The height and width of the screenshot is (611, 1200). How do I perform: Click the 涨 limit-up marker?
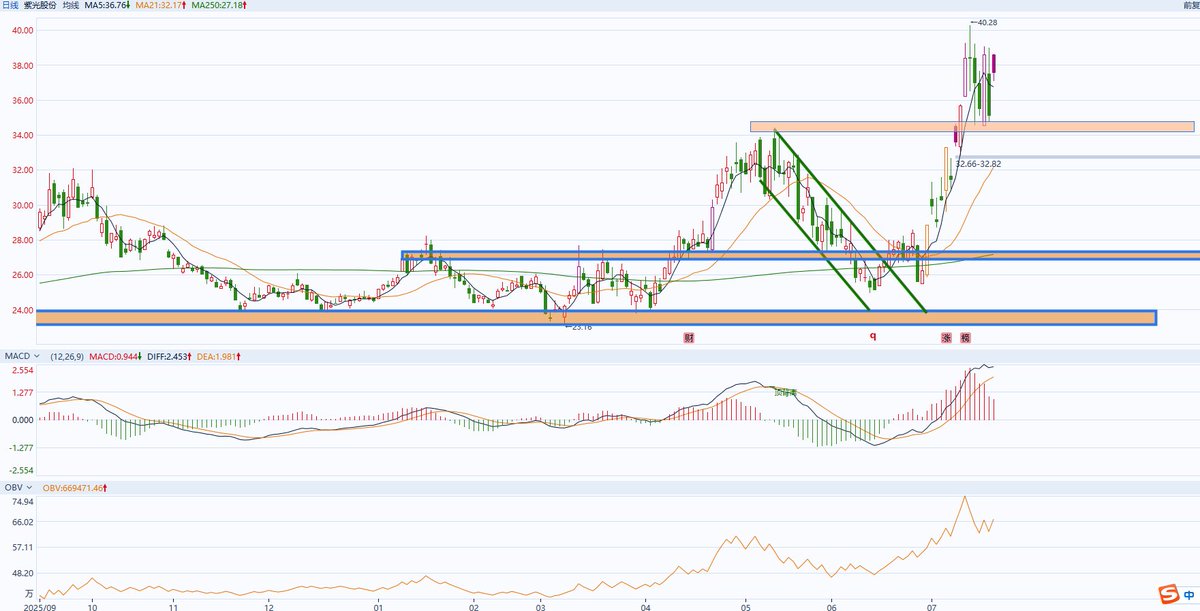click(x=946, y=338)
